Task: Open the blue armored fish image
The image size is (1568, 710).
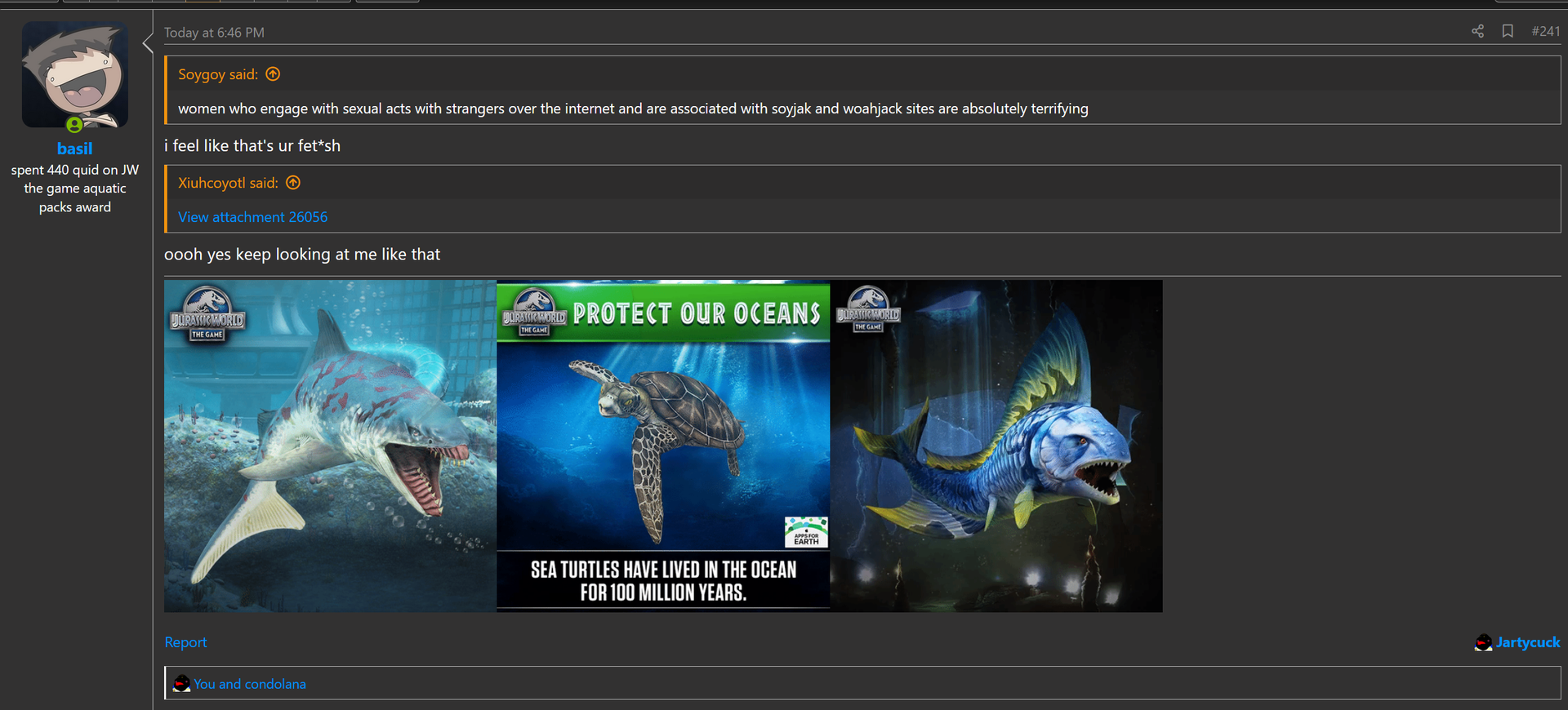Action: [x=996, y=446]
